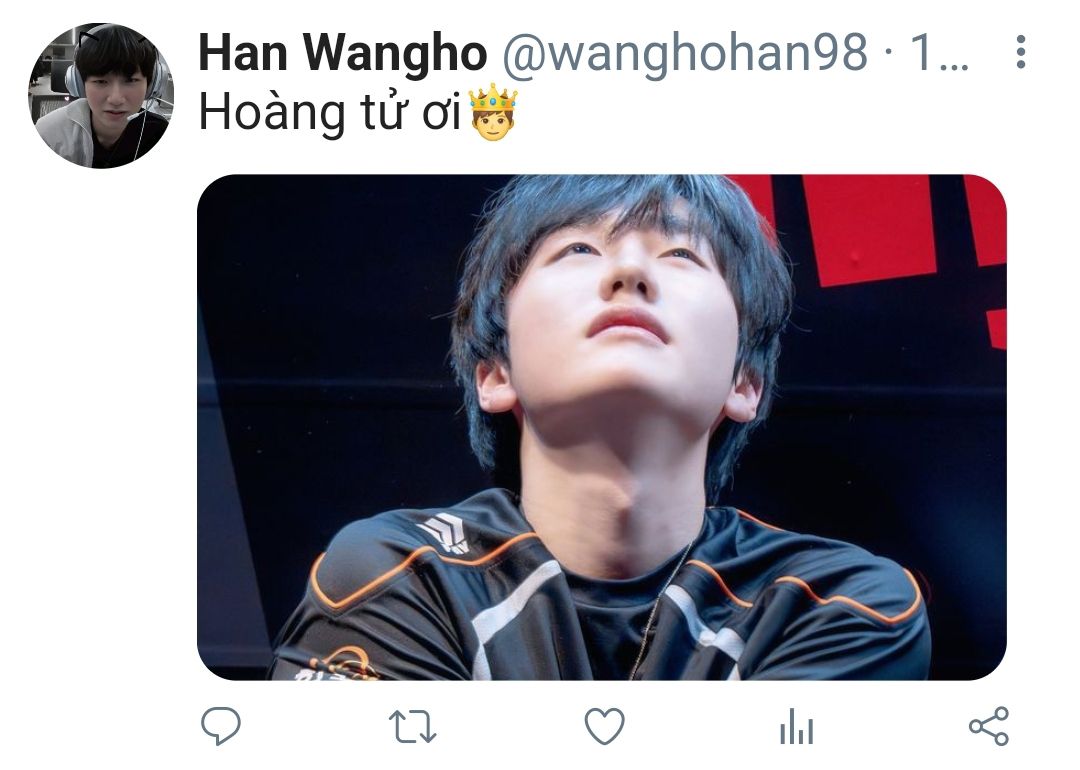Viewport: 1080px width, 770px height.
Task: Open the reply speech bubble icon
Action: (x=220, y=726)
